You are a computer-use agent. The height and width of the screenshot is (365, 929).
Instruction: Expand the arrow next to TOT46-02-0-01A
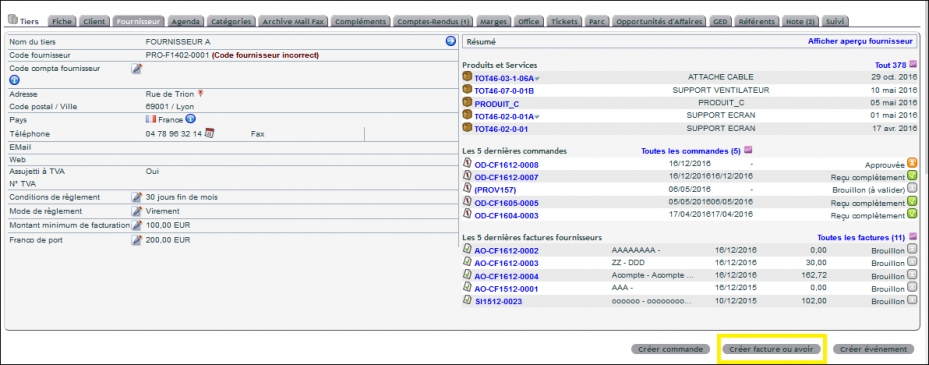pyautogui.click(x=537, y=117)
